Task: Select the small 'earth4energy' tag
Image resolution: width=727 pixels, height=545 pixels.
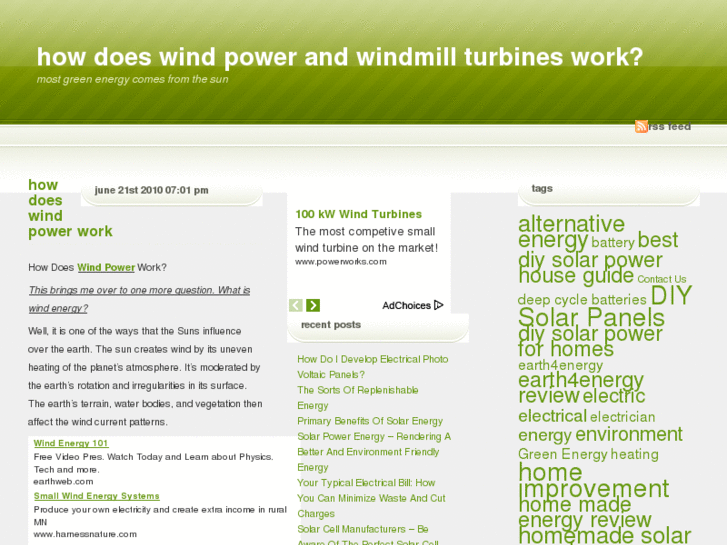Action: (561, 365)
